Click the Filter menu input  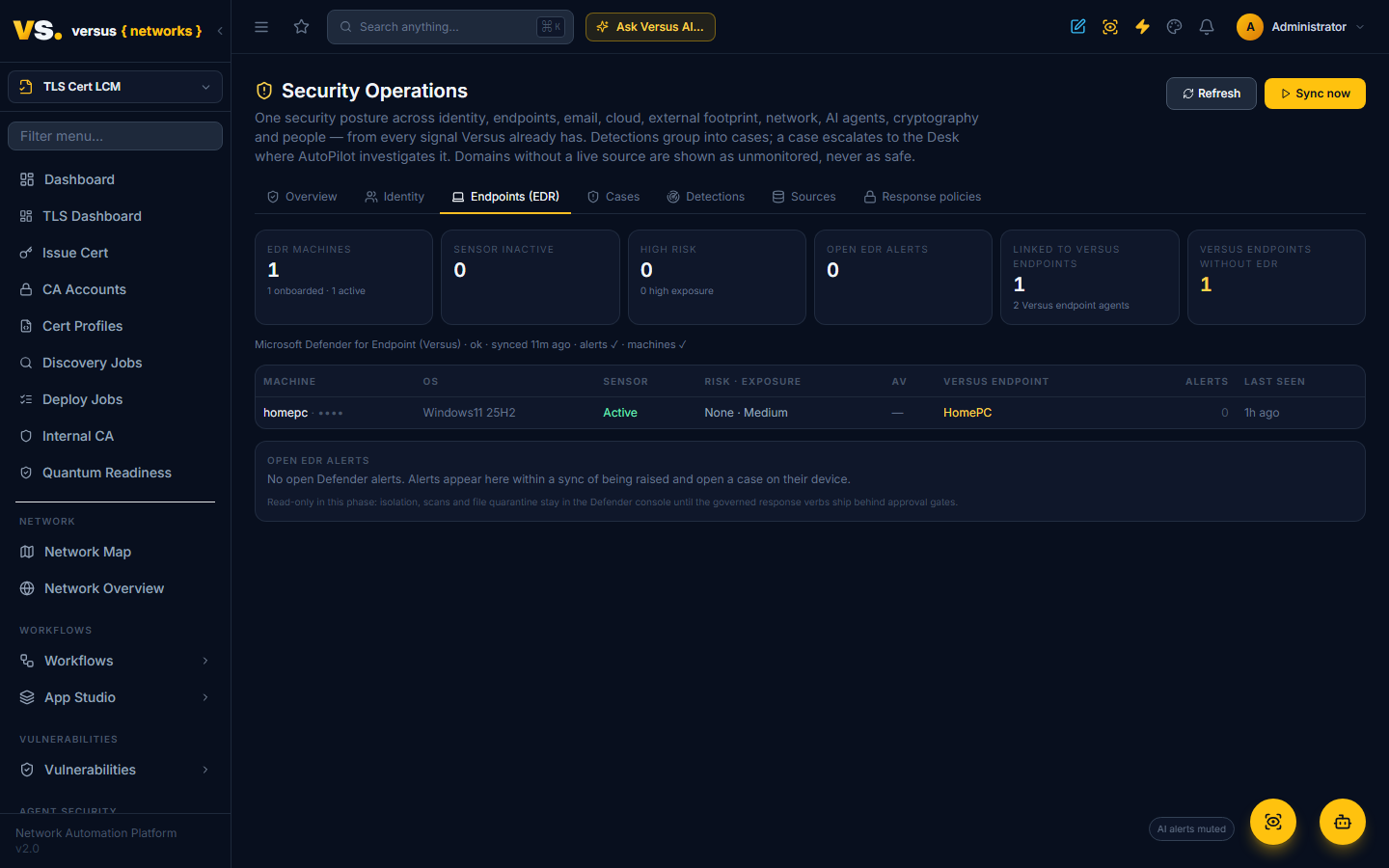click(x=115, y=136)
